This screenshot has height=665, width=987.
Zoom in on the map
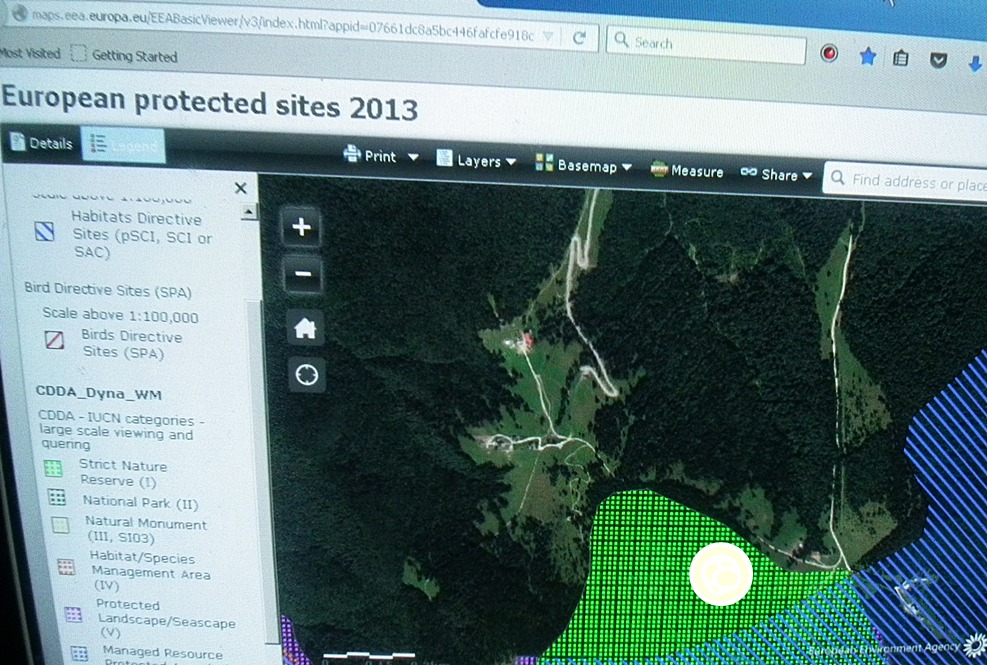[301, 227]
